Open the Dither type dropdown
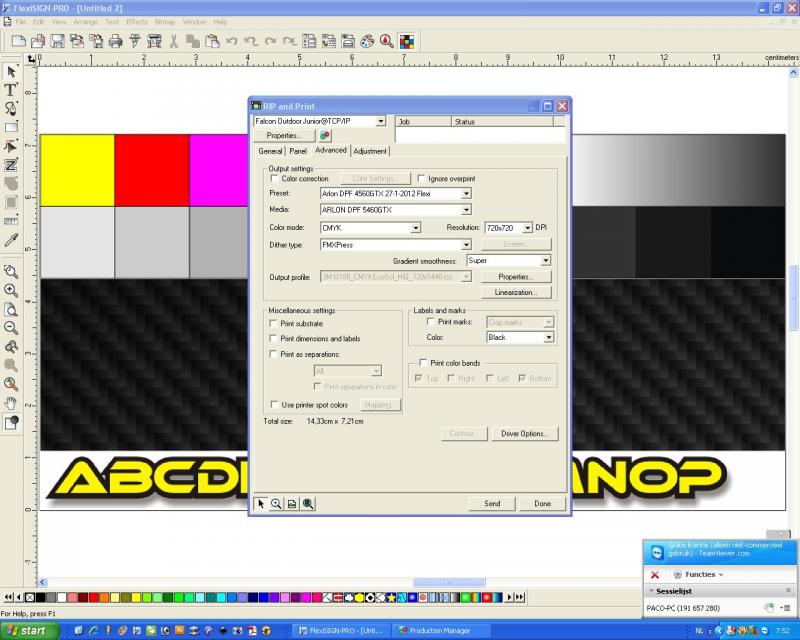This screenshot has width=800, height=640. coord(466,245)
